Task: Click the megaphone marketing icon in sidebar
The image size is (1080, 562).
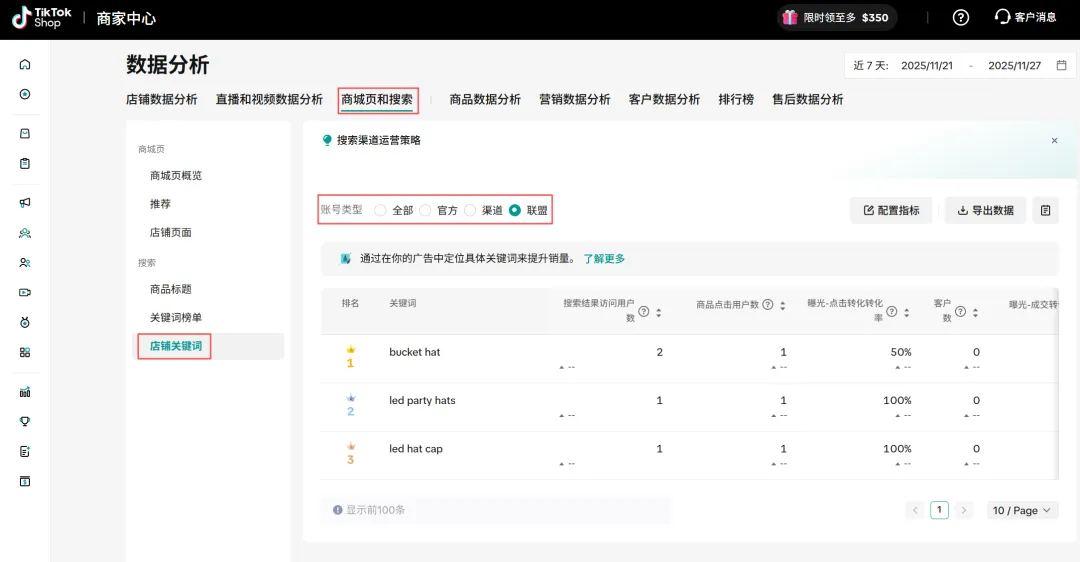Action: tap(25, 203)
